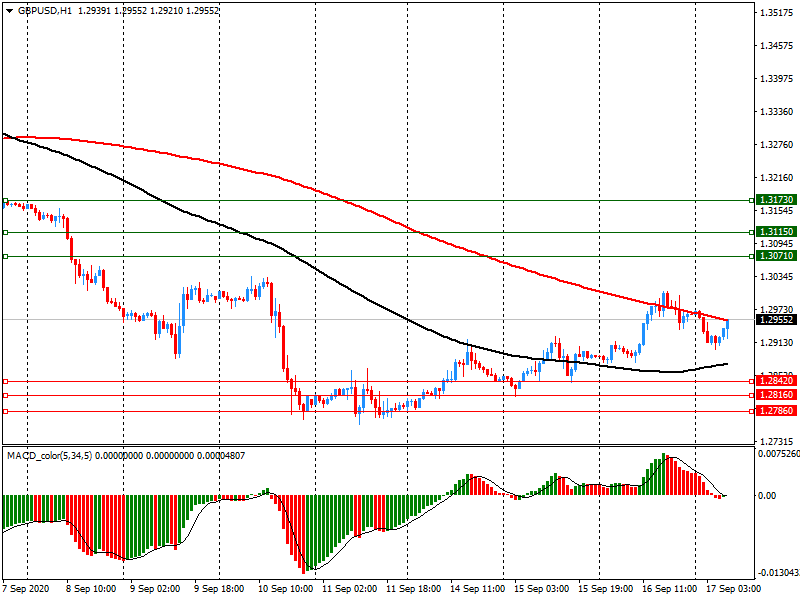Click the 1.31150 green resistance price label

(777, 232)
